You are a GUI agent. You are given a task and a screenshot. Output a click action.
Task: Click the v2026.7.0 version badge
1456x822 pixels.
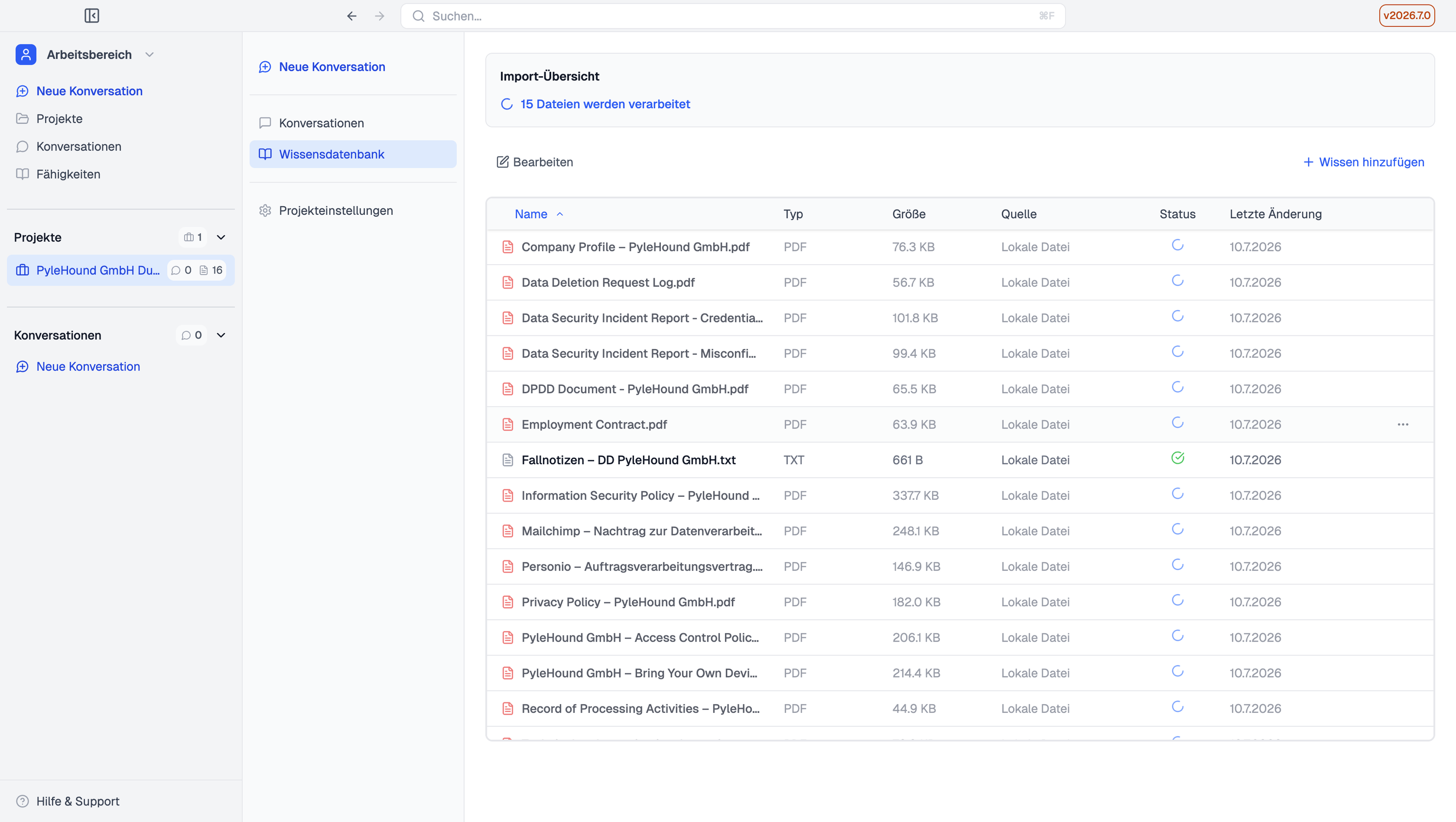point(1407,15)
